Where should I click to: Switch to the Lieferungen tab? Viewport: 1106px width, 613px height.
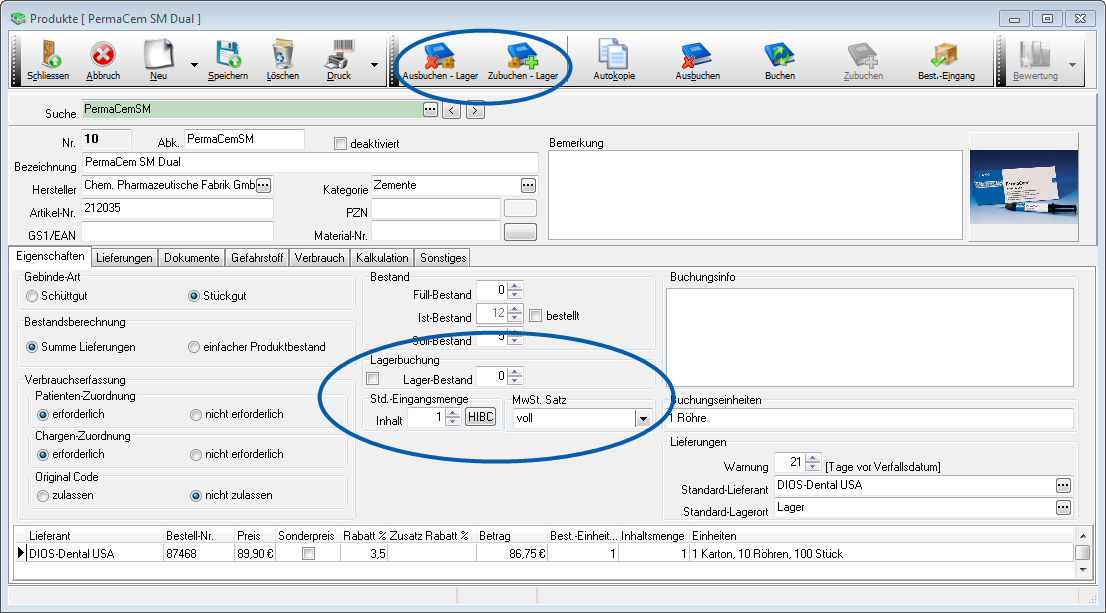[x=124, y=258]
